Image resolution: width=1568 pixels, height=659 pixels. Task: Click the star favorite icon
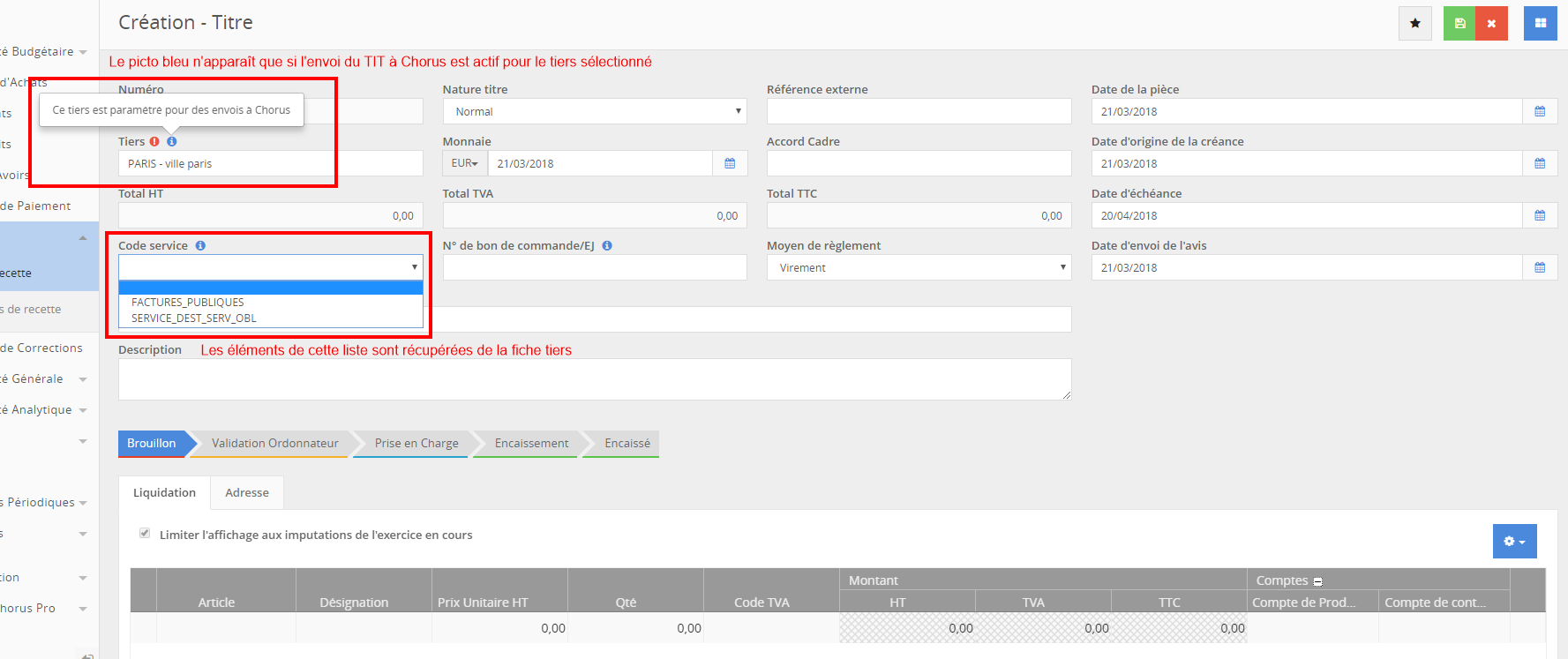coord(1414,24)
